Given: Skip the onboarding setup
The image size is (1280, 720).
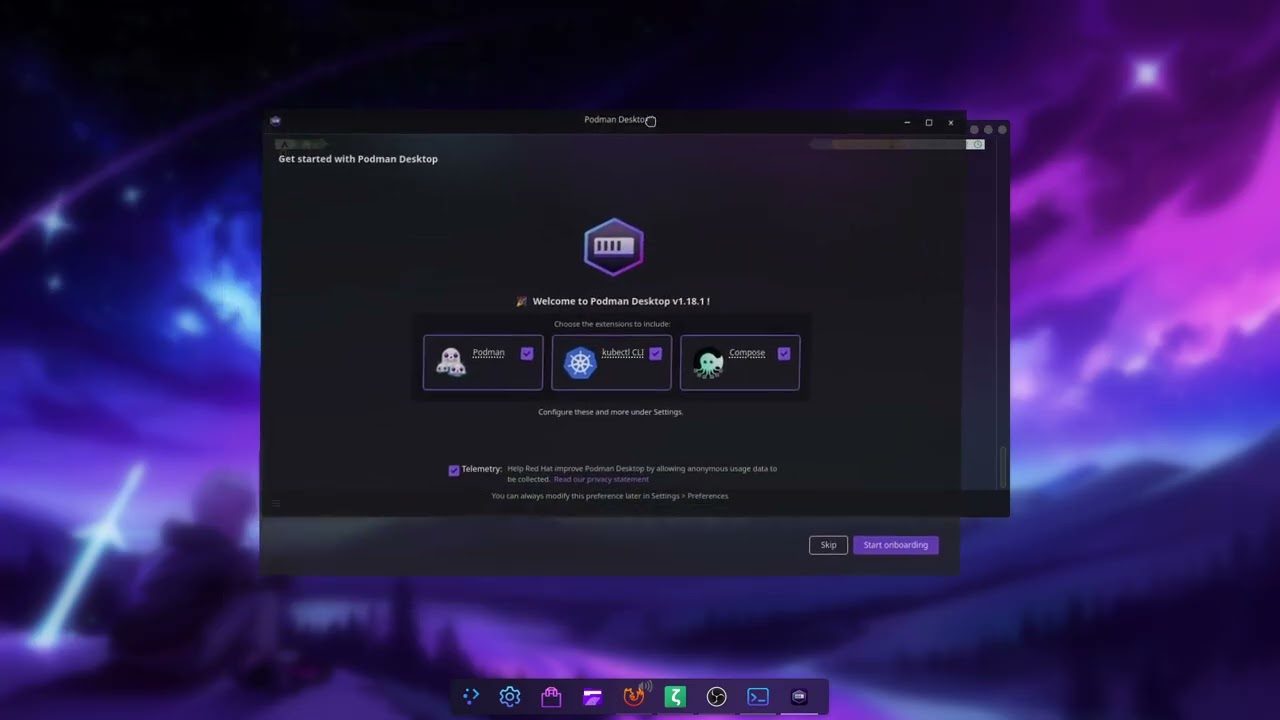Looking at the screenshot, I should point(828,545).
